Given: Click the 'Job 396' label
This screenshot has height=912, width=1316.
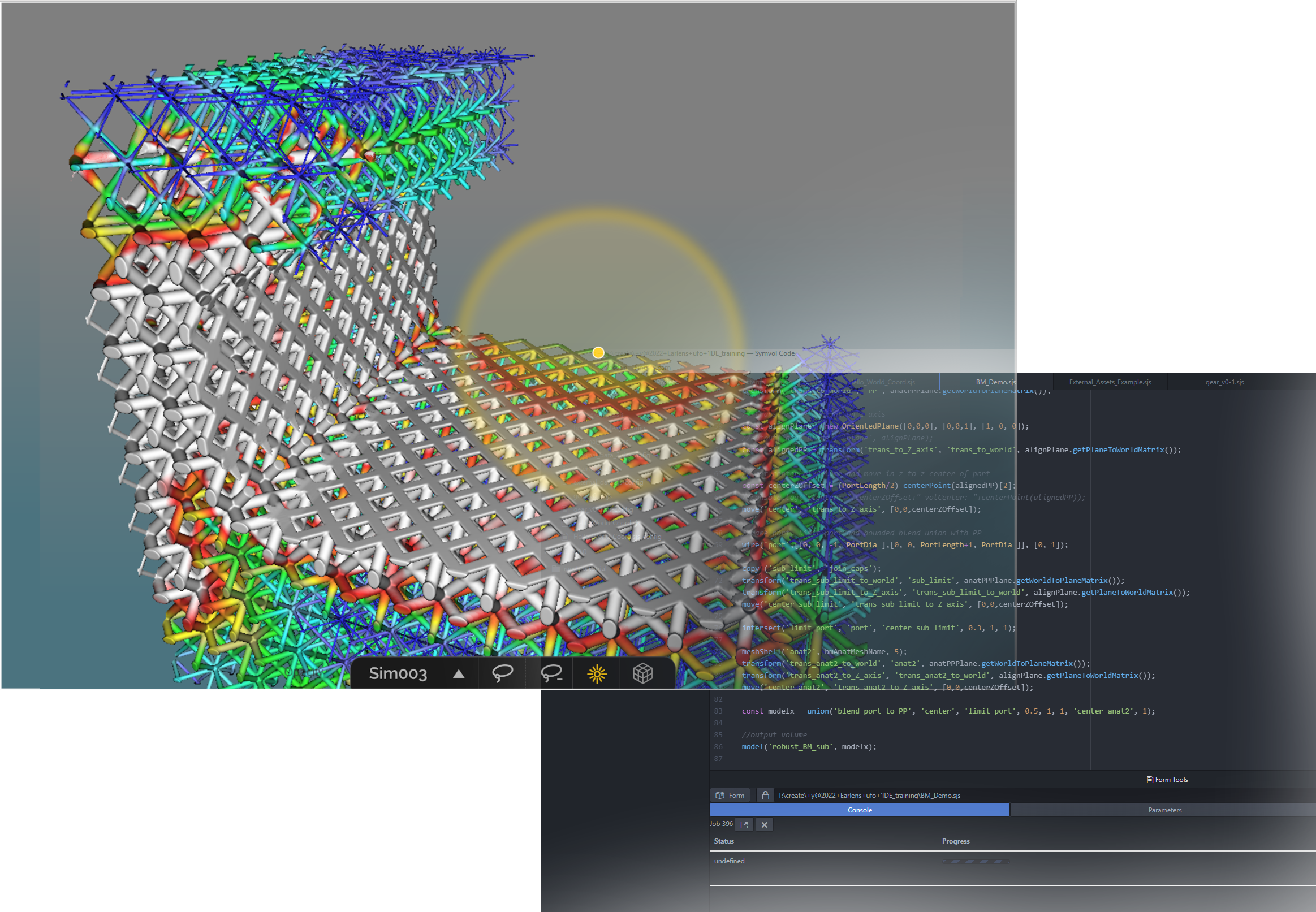Looking at the screenshot, I should click(721, 823).
